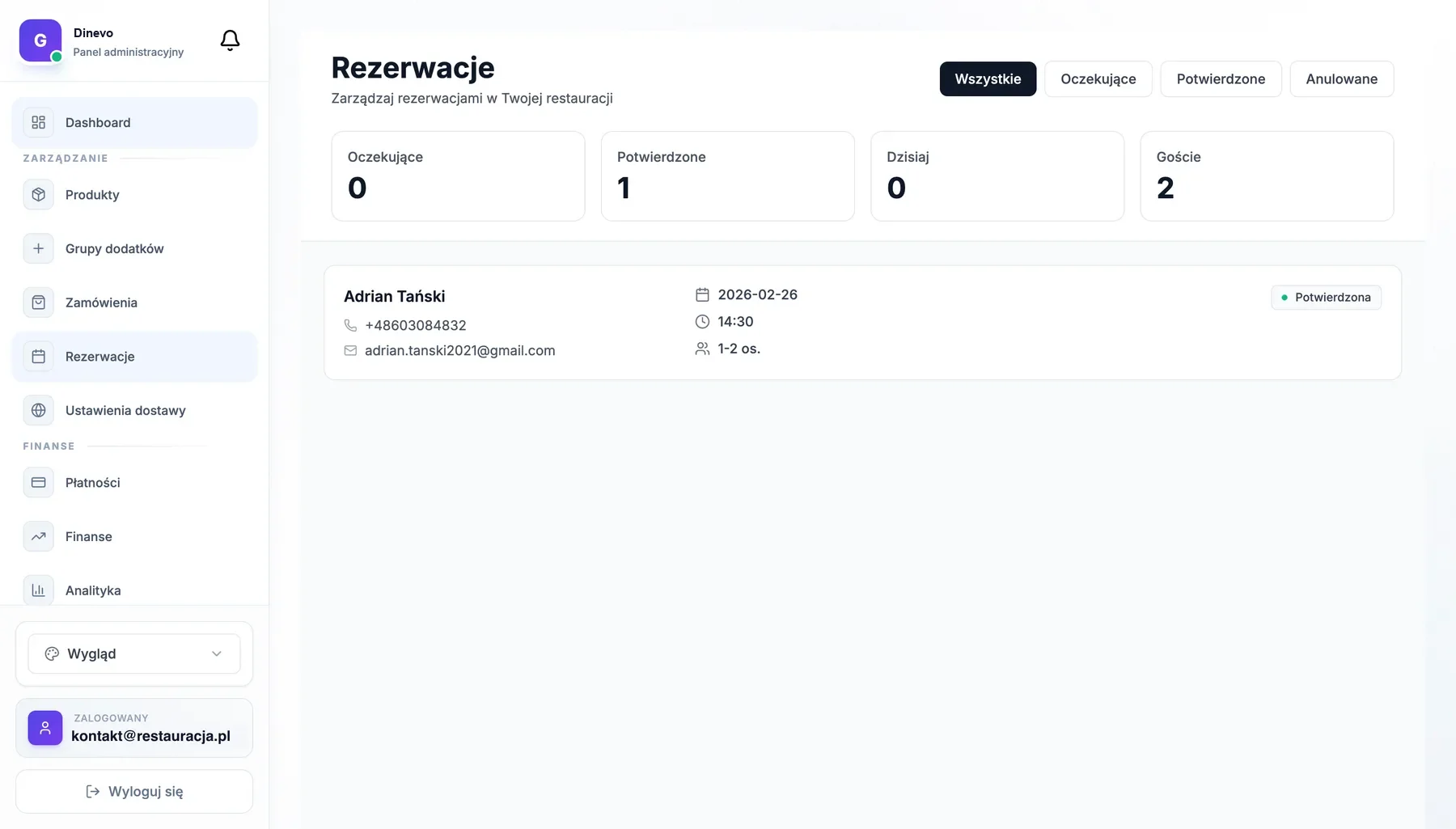Open the Oczekujące stat card
The width and height of the screenshot is (1456, 829).
458,176
